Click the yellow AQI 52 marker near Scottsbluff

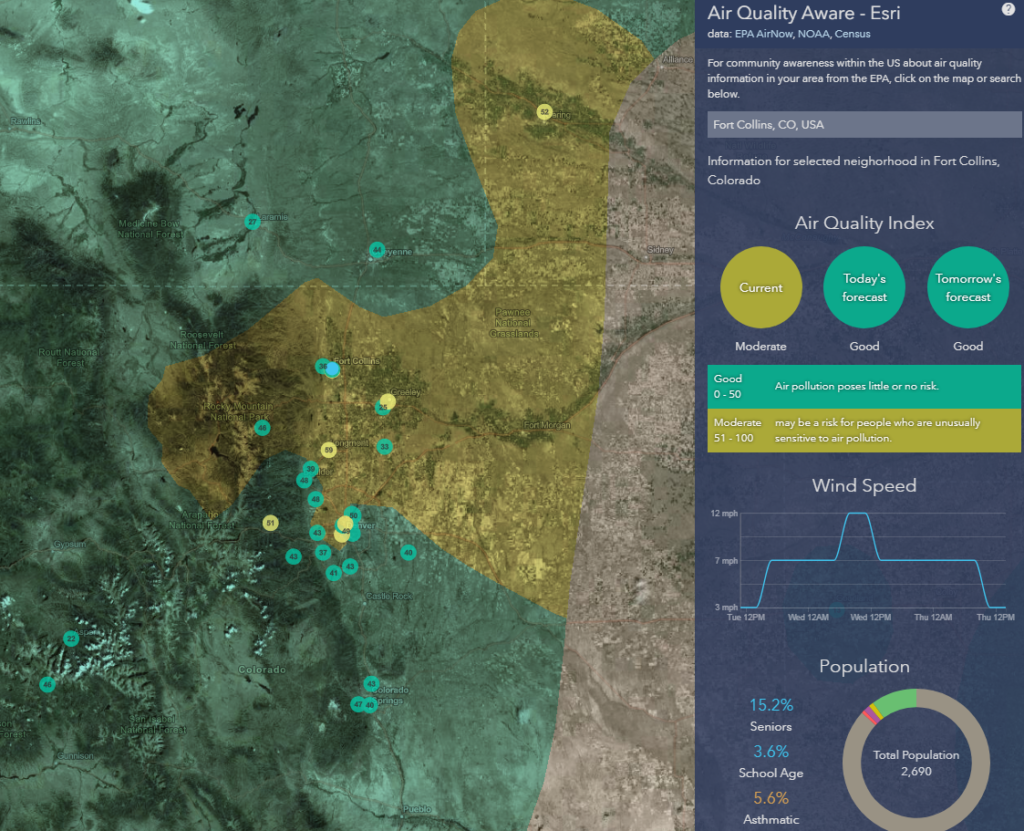pos(544,112)
